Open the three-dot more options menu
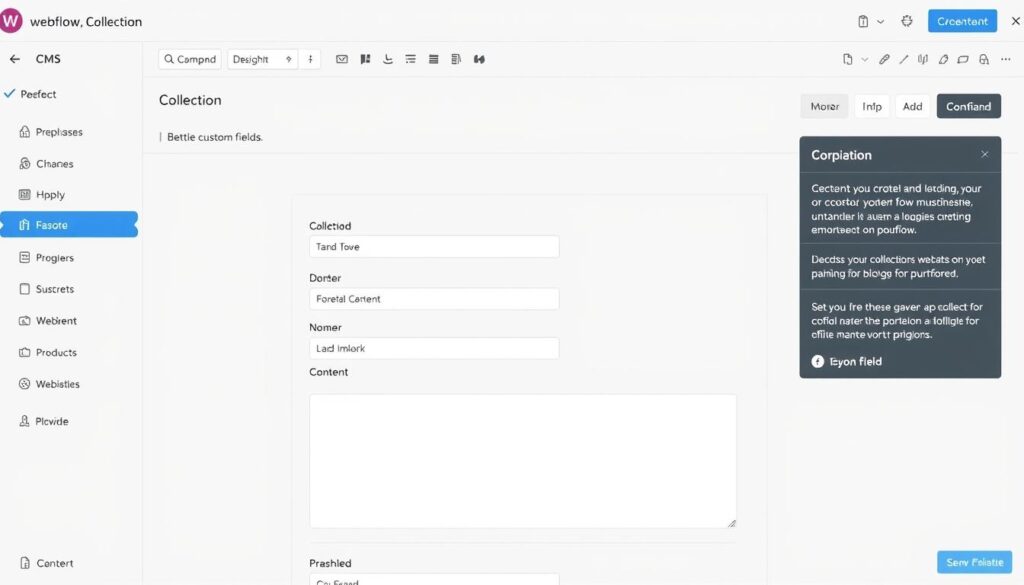The image size is (1024, 585). coord(1005,59)
